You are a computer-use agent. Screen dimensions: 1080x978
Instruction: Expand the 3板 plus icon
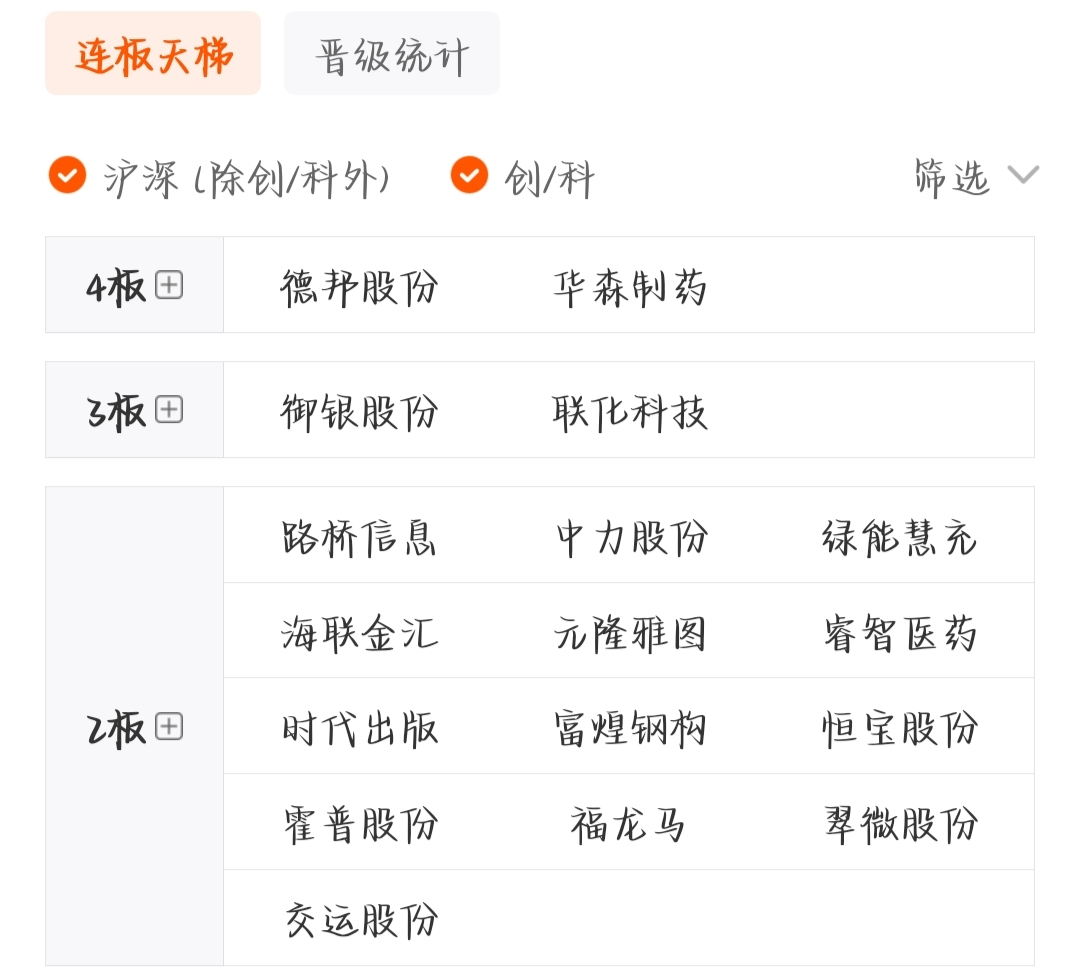coord(169,410)
